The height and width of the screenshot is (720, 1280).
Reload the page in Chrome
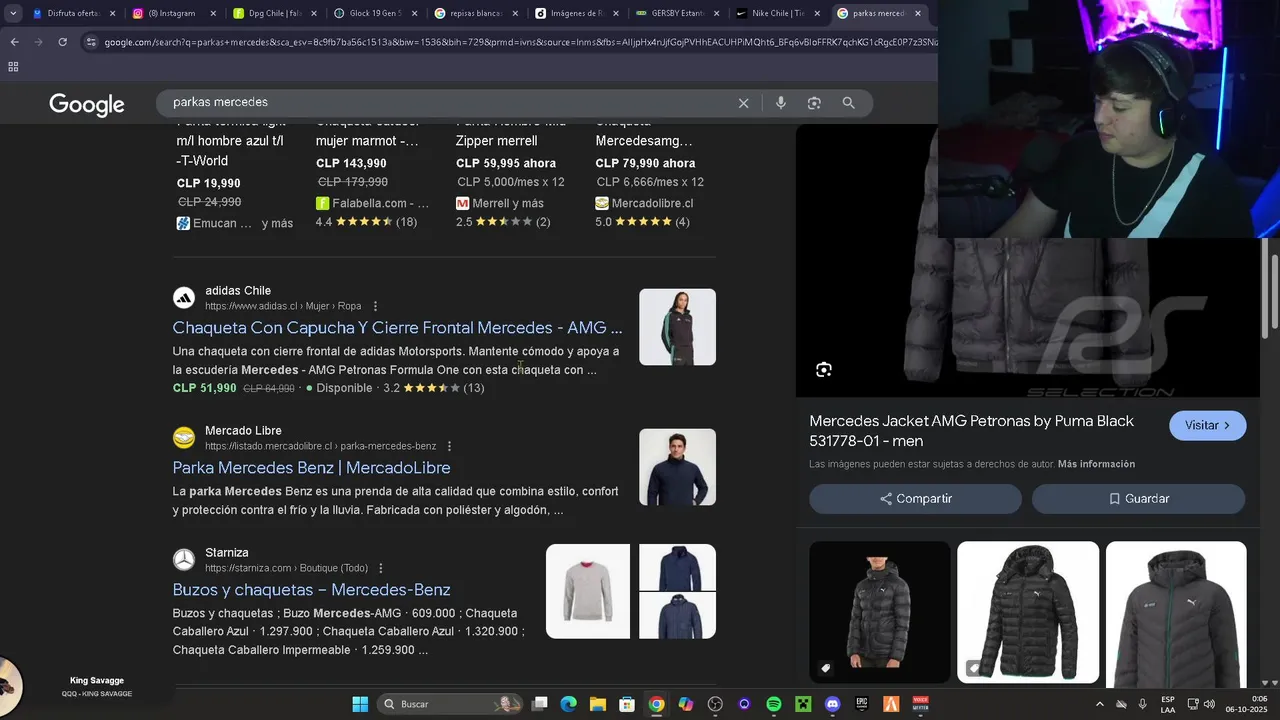coord(62,42)
